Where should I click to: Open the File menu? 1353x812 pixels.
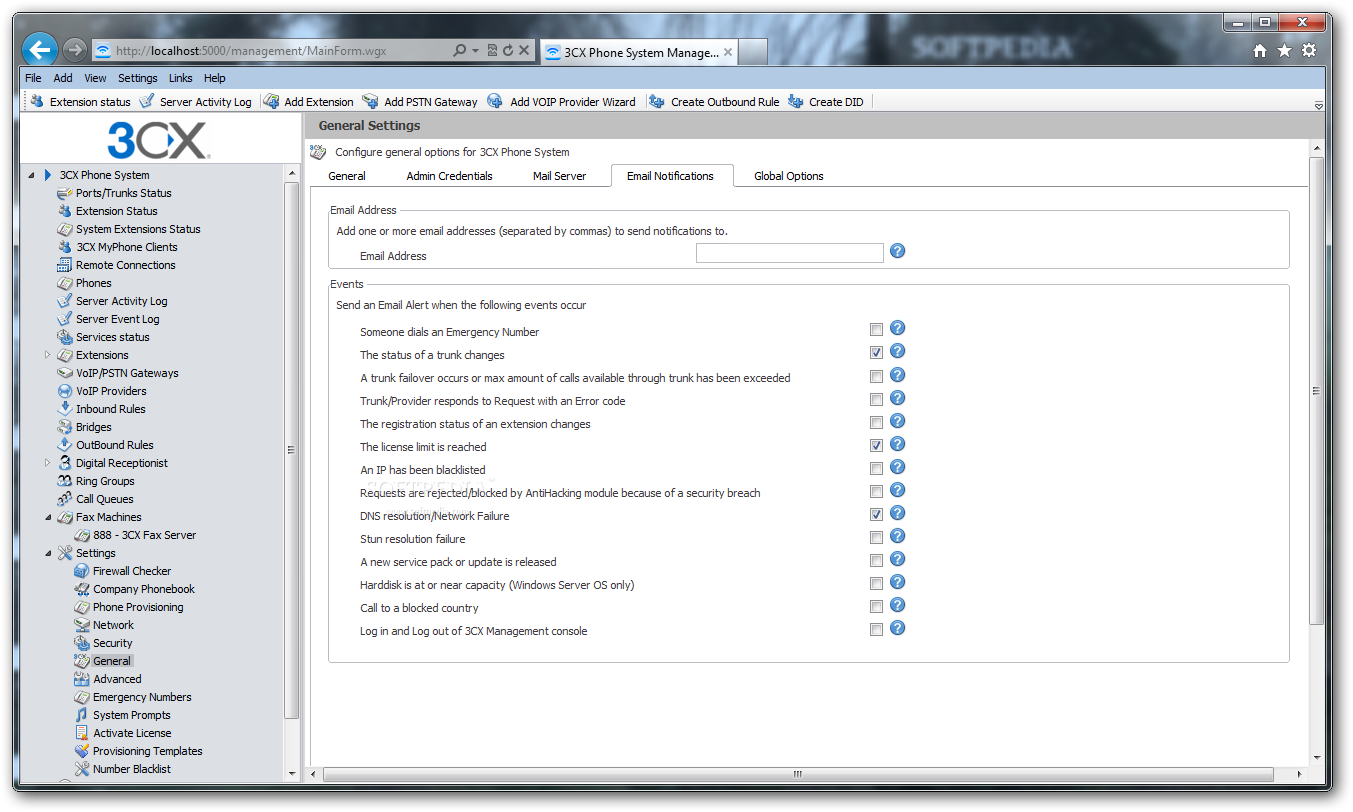pos(33,78)
